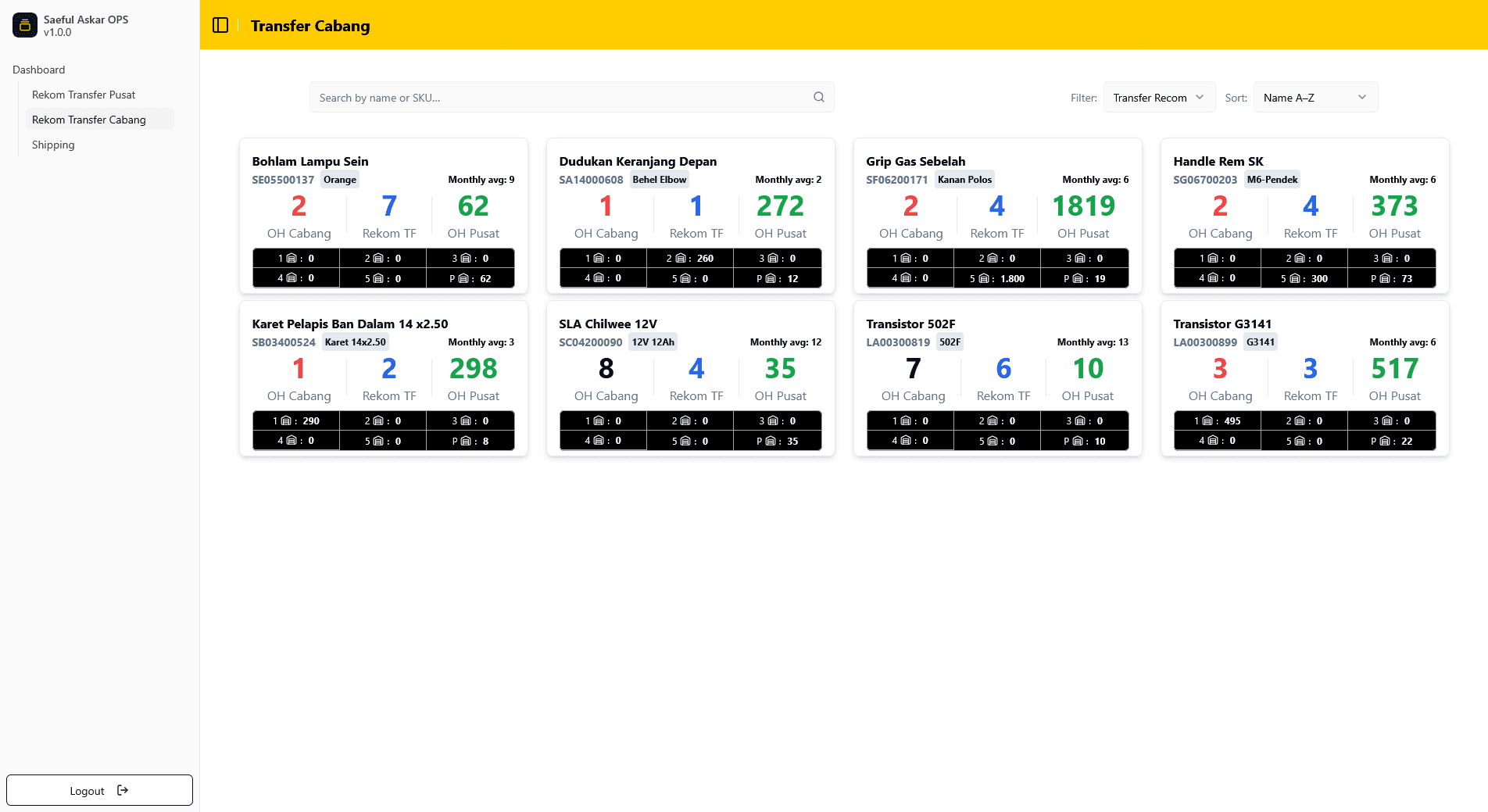Expand the Dashboard sidebar section

point(39,70)
